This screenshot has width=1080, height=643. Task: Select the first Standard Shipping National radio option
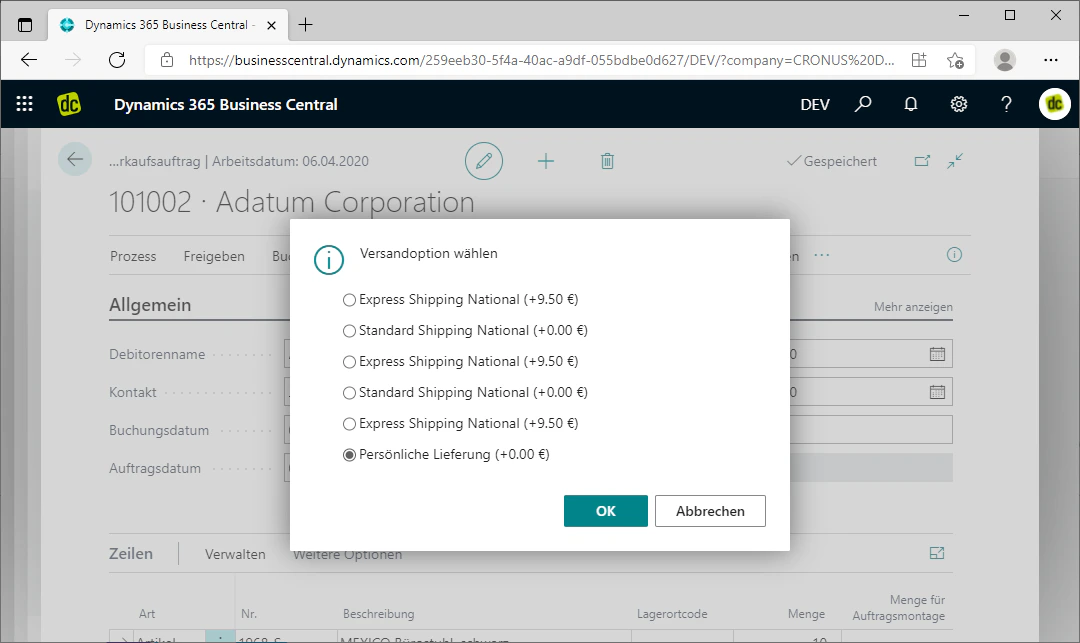click(349, 331)
